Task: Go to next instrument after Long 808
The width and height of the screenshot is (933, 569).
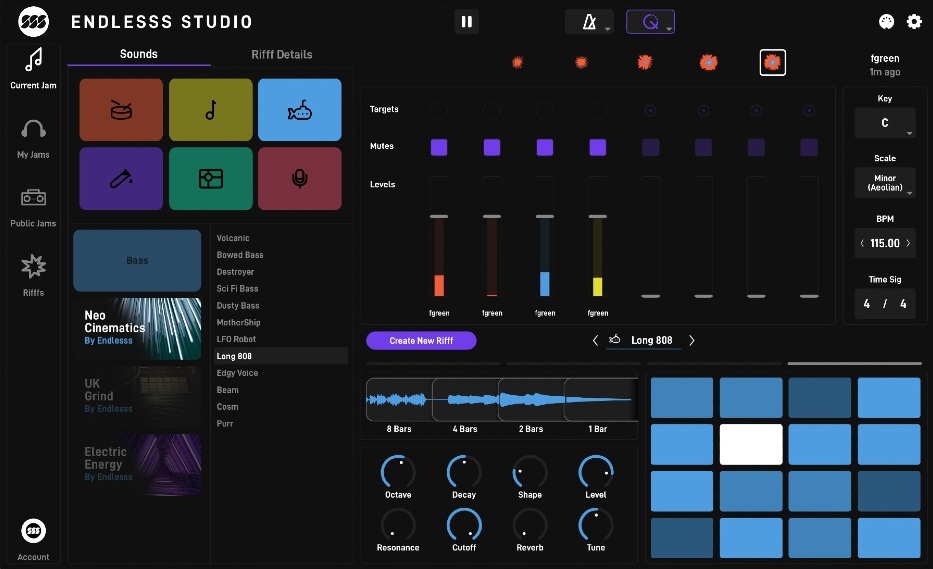Action: pos(691,340)
